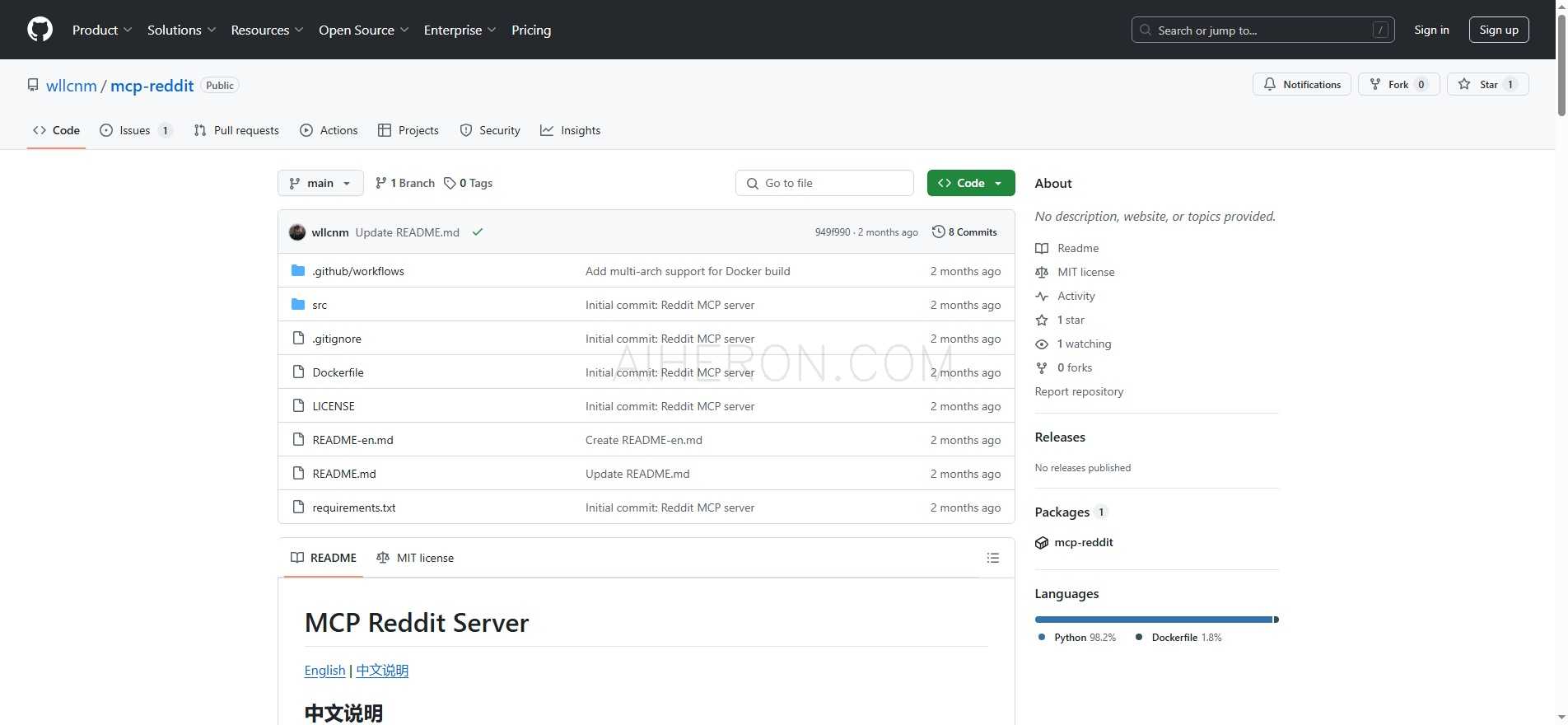This screenshot has height=725, width=1568.
Task: Open README outline list icon
Action: click(993, 558)
